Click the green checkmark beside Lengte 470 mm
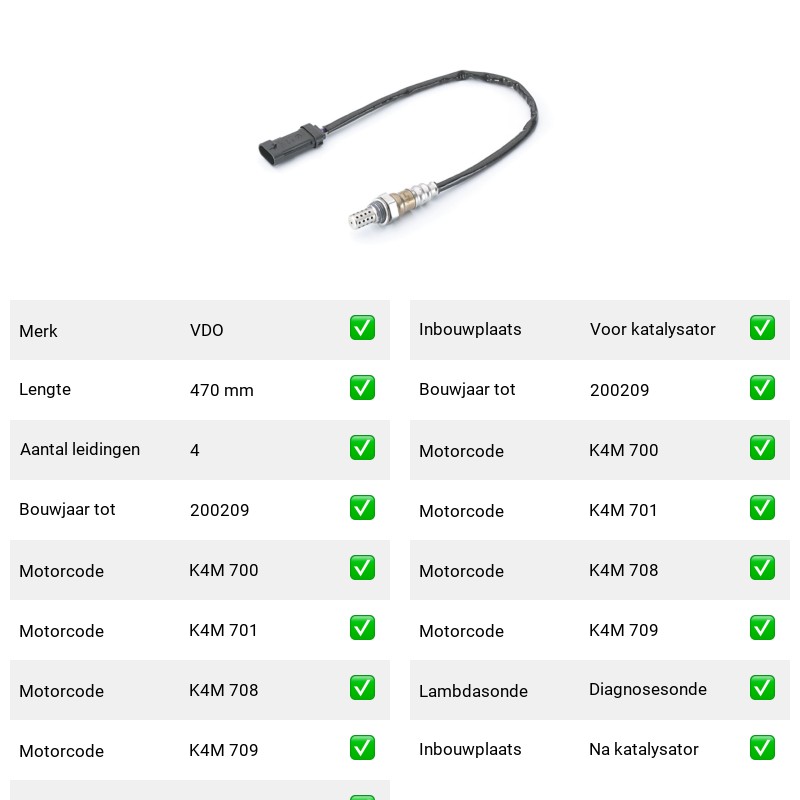 pos(362,388)
